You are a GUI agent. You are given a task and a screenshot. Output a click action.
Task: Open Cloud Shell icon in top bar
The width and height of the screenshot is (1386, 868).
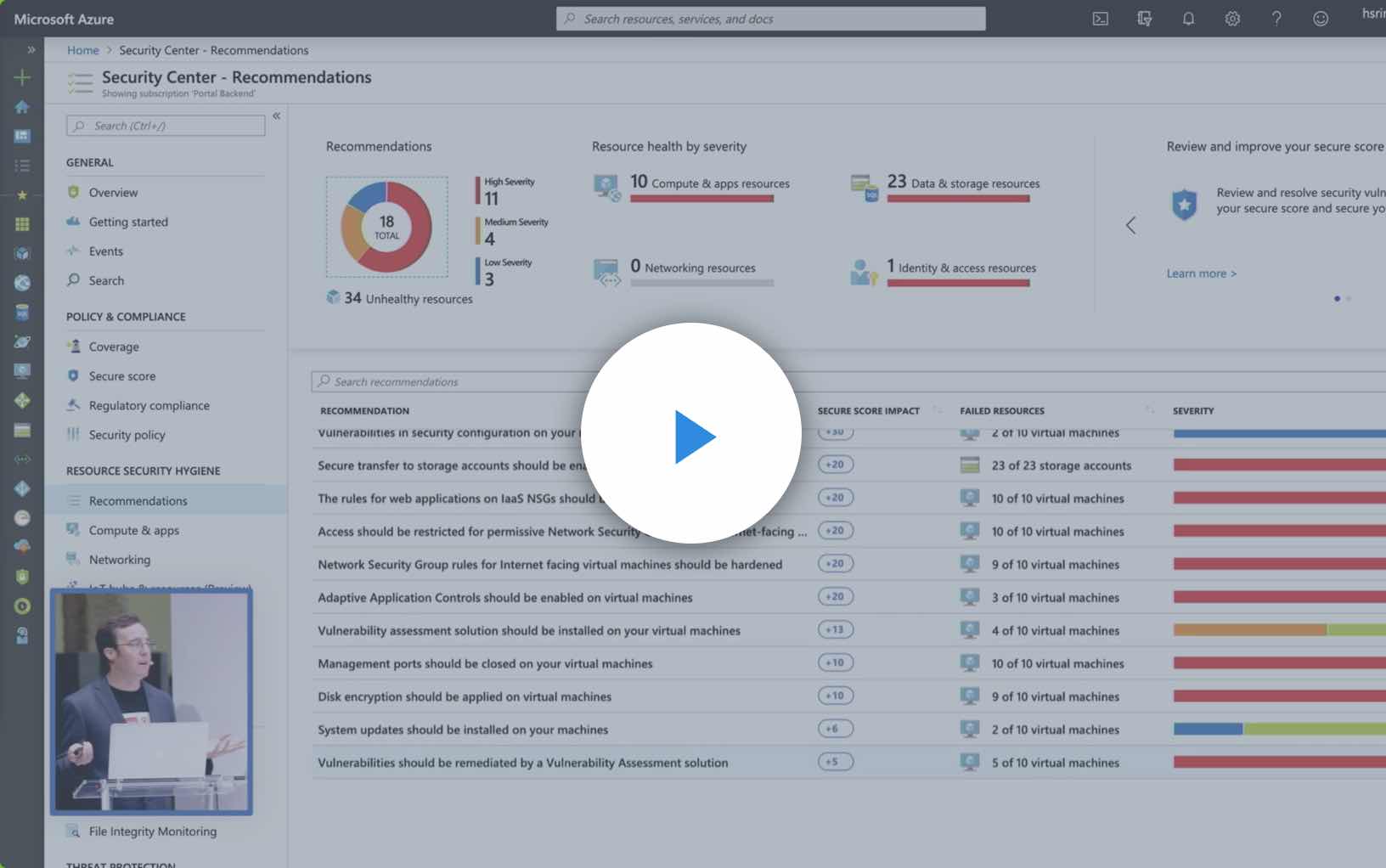click(x=1100, y=19)
